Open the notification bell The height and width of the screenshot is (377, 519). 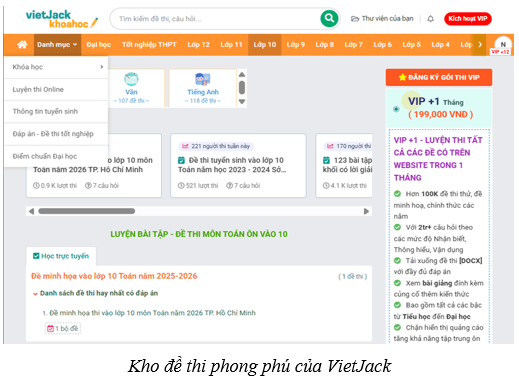(430, 19)
